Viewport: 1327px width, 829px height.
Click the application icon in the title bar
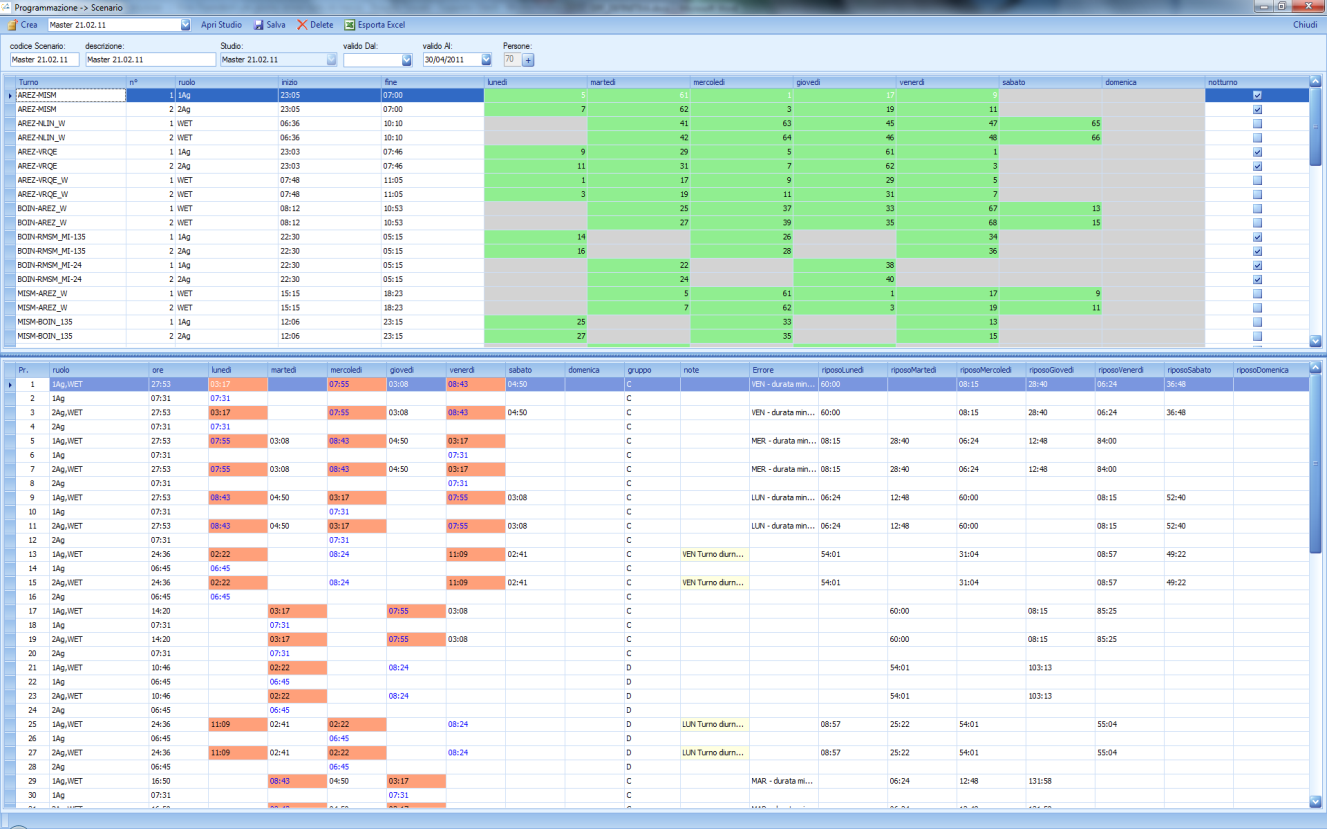pyautogui.click(x=6, y=7)
